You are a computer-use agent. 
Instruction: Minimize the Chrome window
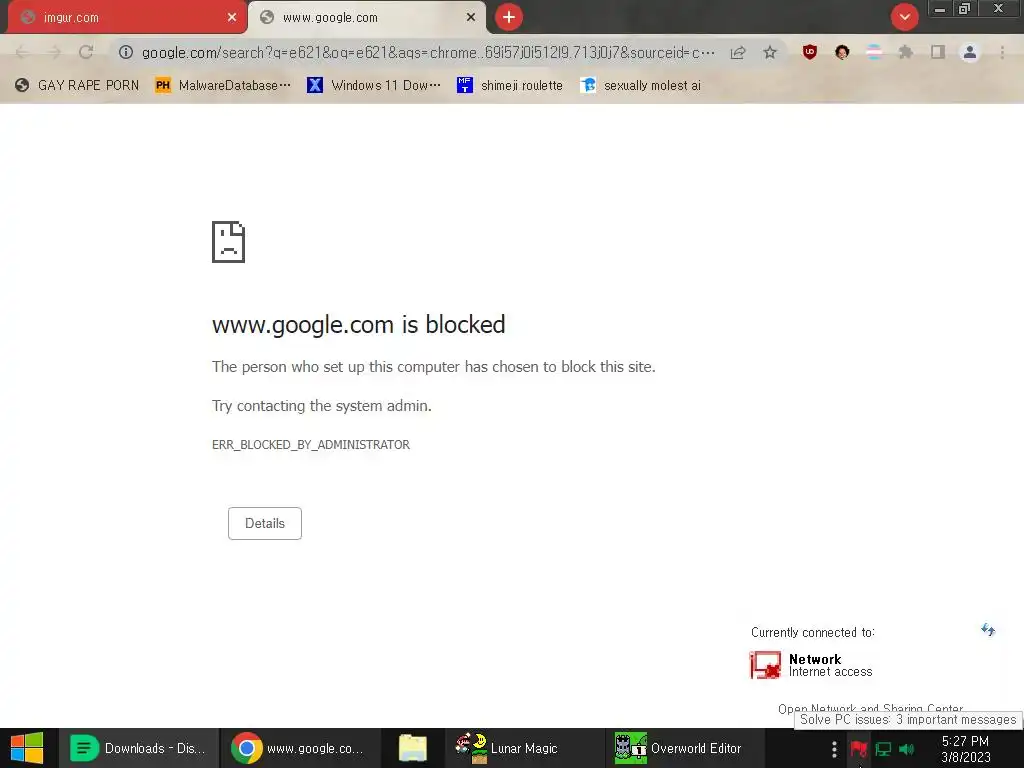pyautogui.click(x=940, y=9)
